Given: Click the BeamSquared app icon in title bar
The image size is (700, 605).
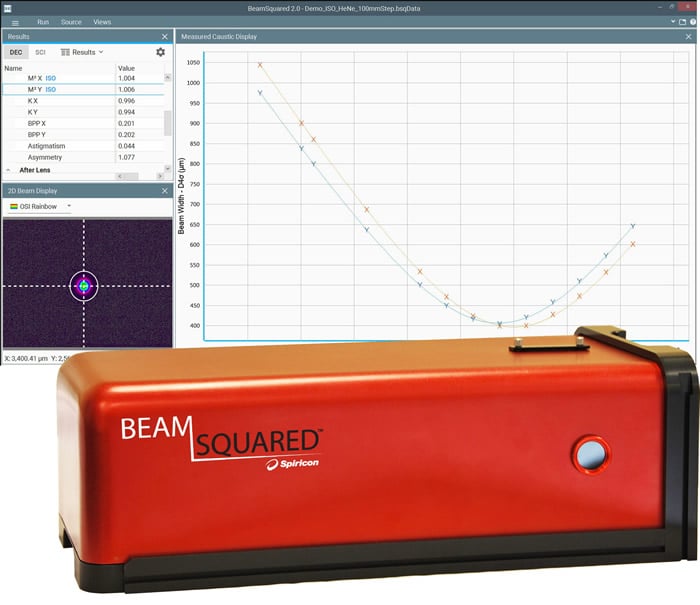Looking at the screenshot, I should tap(6, 6).
